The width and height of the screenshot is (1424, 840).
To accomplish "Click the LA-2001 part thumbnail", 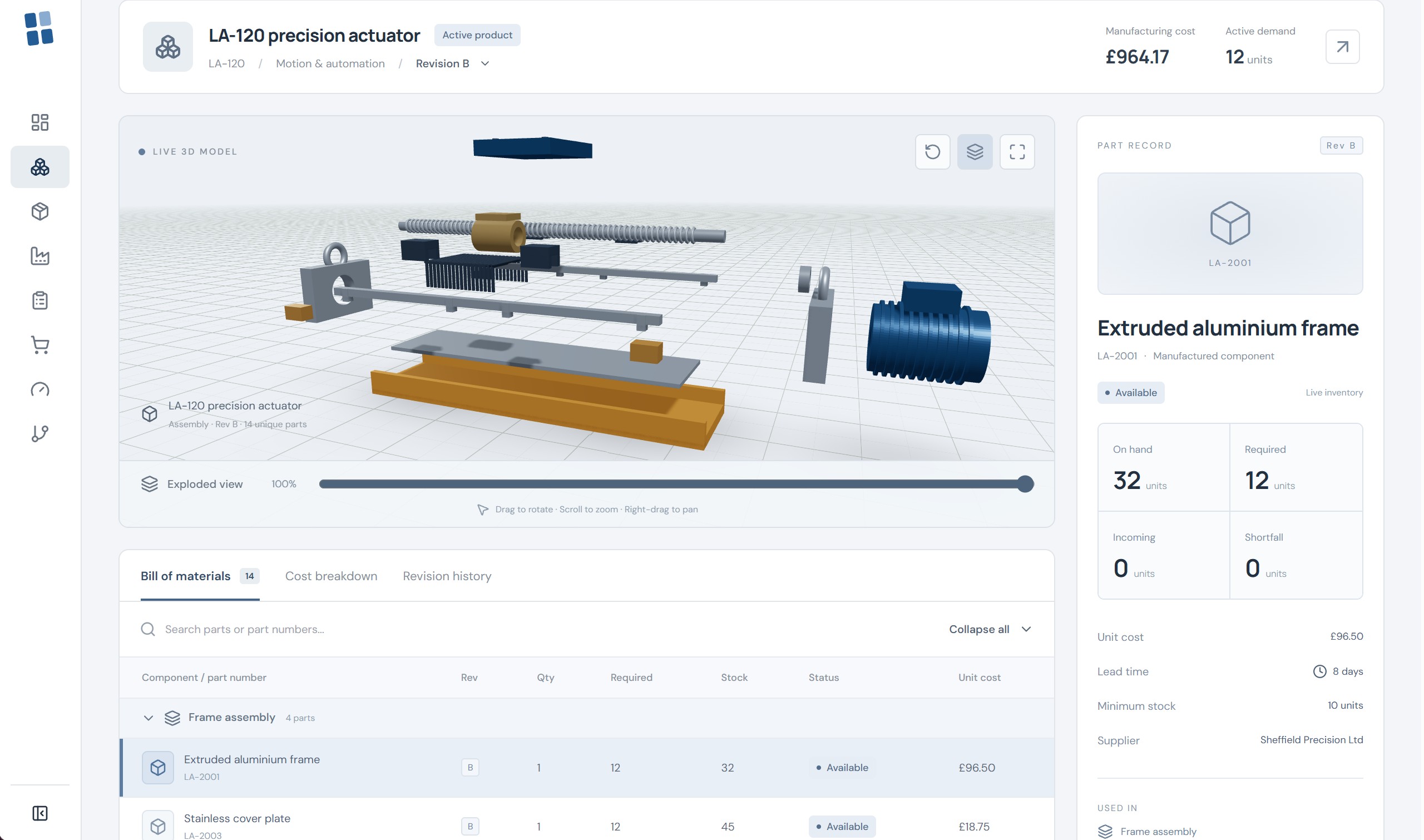I will point(1230,234).
